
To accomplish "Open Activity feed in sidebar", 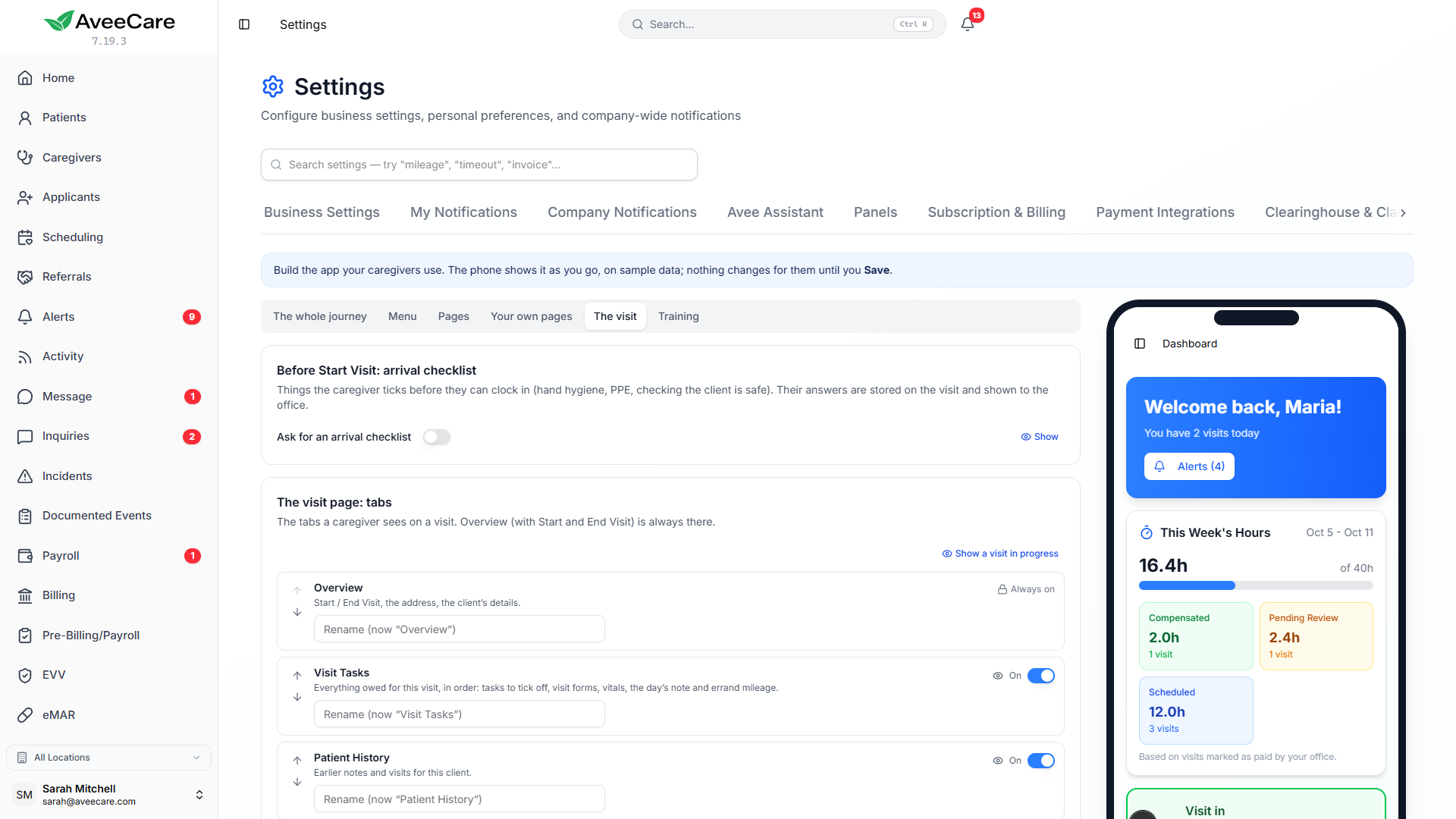I will pos(108,356).
